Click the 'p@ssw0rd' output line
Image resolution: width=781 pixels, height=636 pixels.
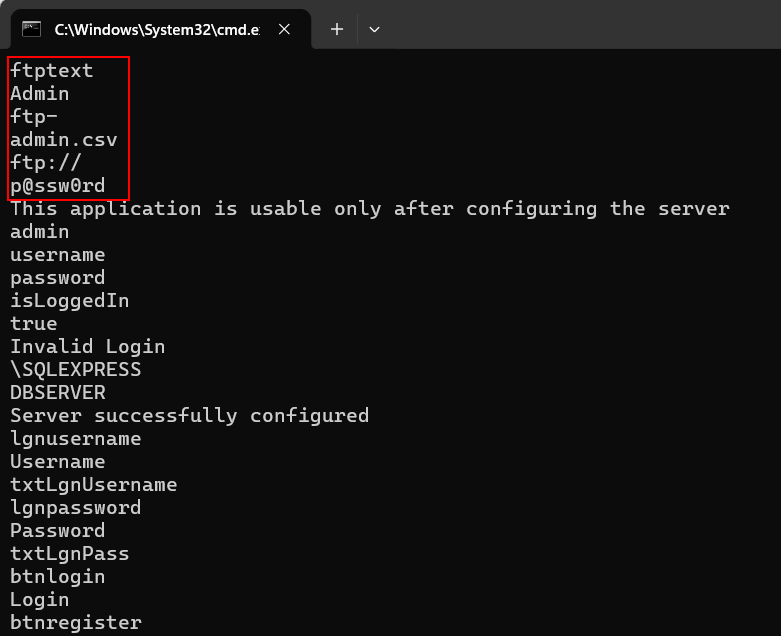[x=58, y=186]
